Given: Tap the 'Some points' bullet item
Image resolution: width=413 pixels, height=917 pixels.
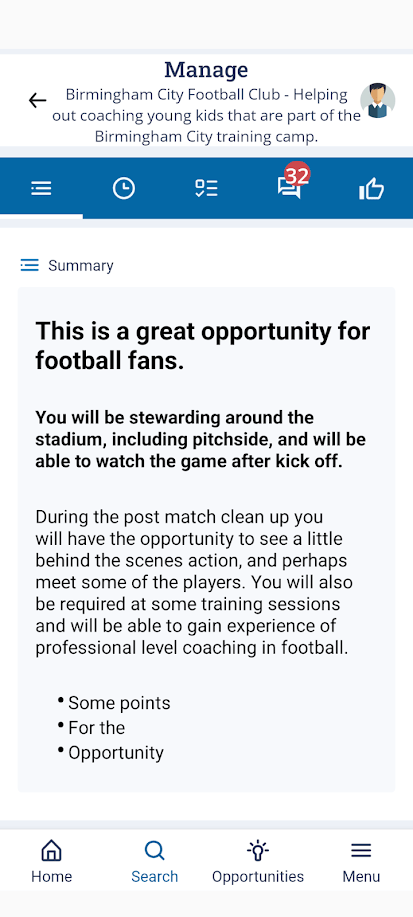Looking at the screenshot, I should pyautogui.click(x=119, y=703).
